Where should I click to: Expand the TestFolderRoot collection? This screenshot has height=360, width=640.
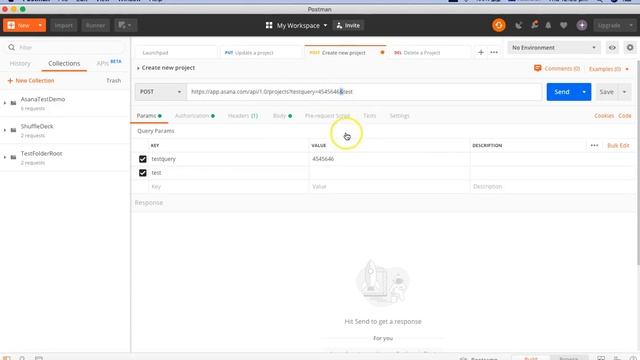pyautogui.click(x=5, y=157)
